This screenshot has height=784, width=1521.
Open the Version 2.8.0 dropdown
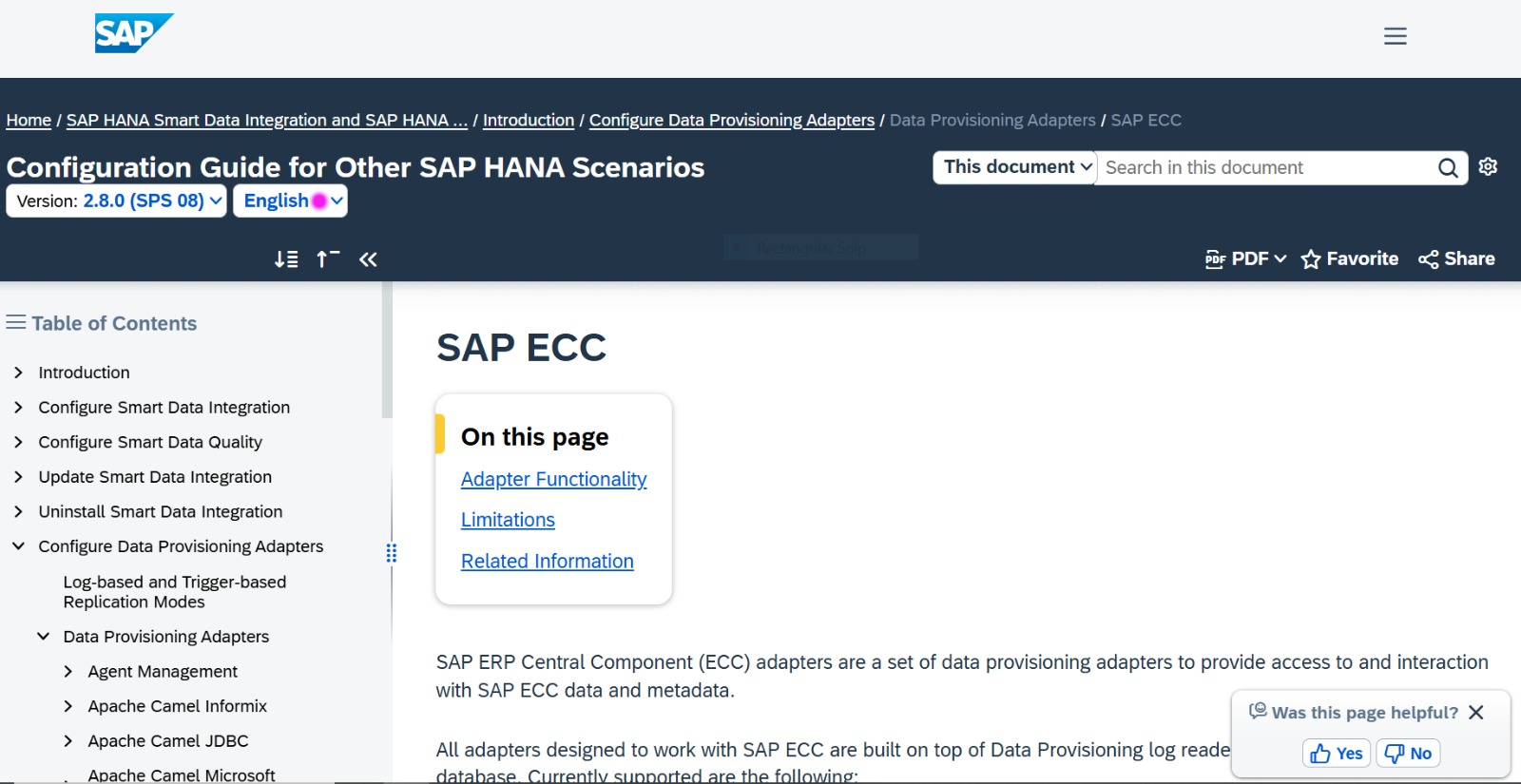click(x=116, y=201)
